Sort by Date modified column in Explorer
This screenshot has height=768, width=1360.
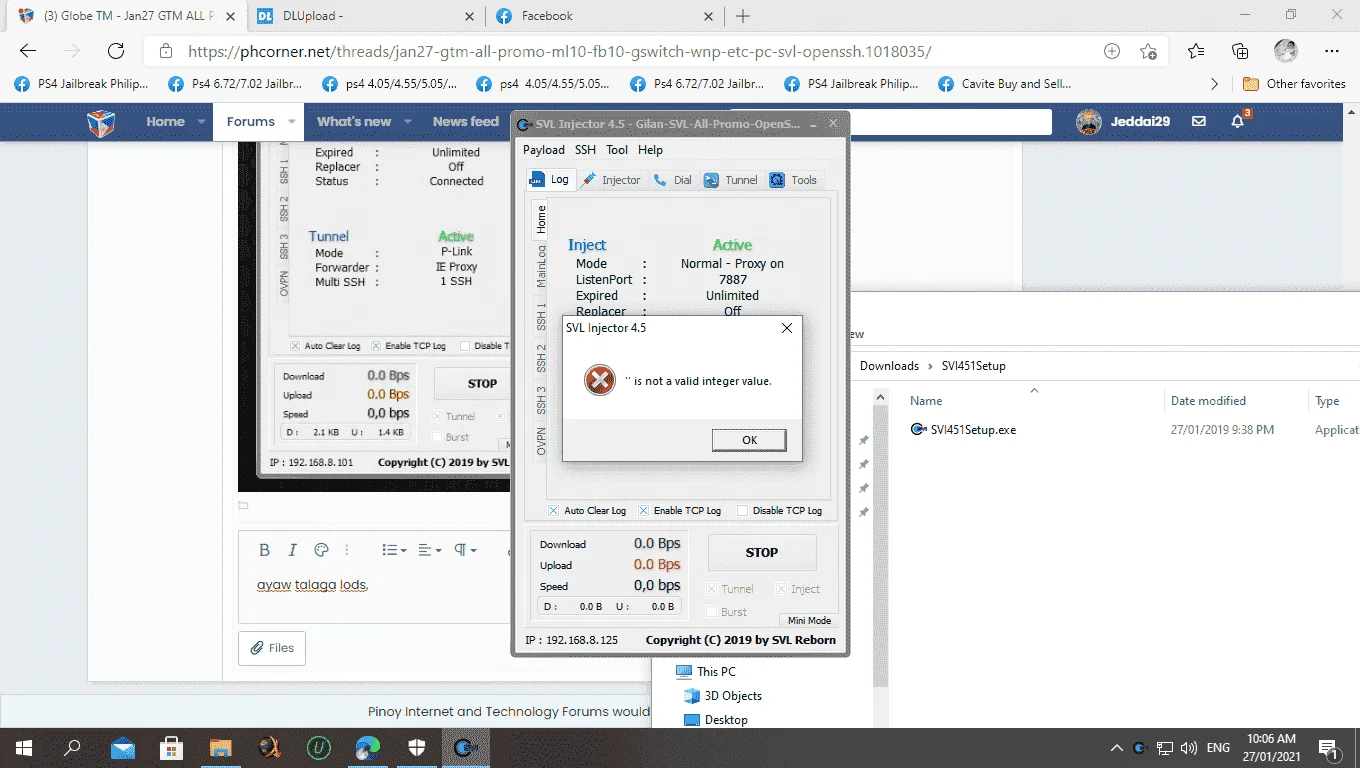(x=1208, y=401)
